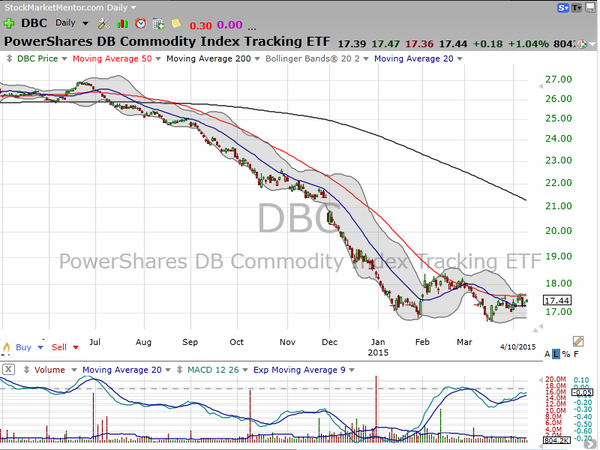This screenshot has height=450, width=600.
Task: Expand the Moving Average 50 dropdown arrow
Action: pos(158,59)
